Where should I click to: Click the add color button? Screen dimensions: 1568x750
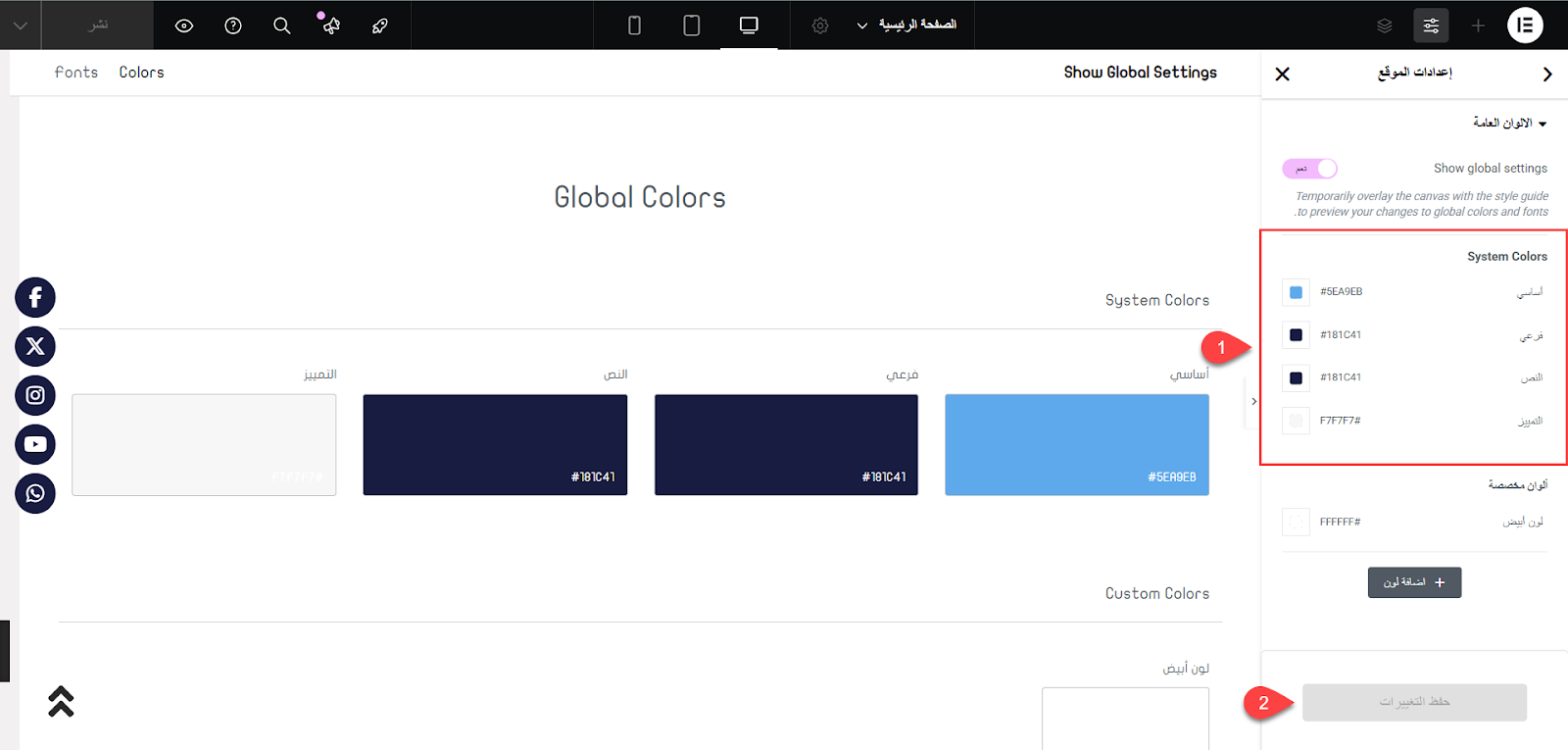click(x=1414, y=582)
